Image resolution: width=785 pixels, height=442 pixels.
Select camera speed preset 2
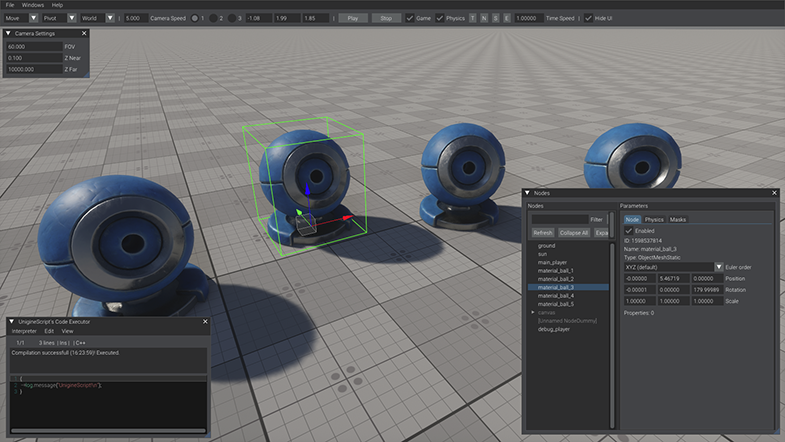[x=212, y=18]
